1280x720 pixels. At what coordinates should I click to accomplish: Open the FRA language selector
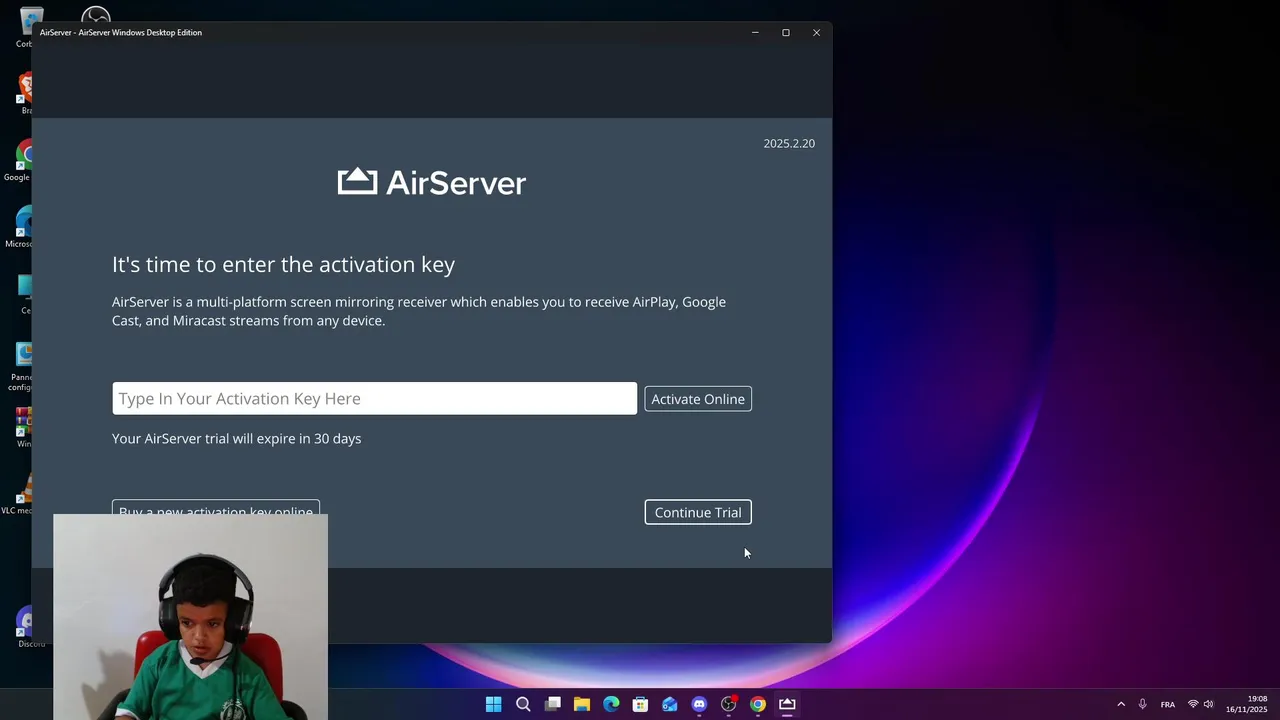point(1168,704)
